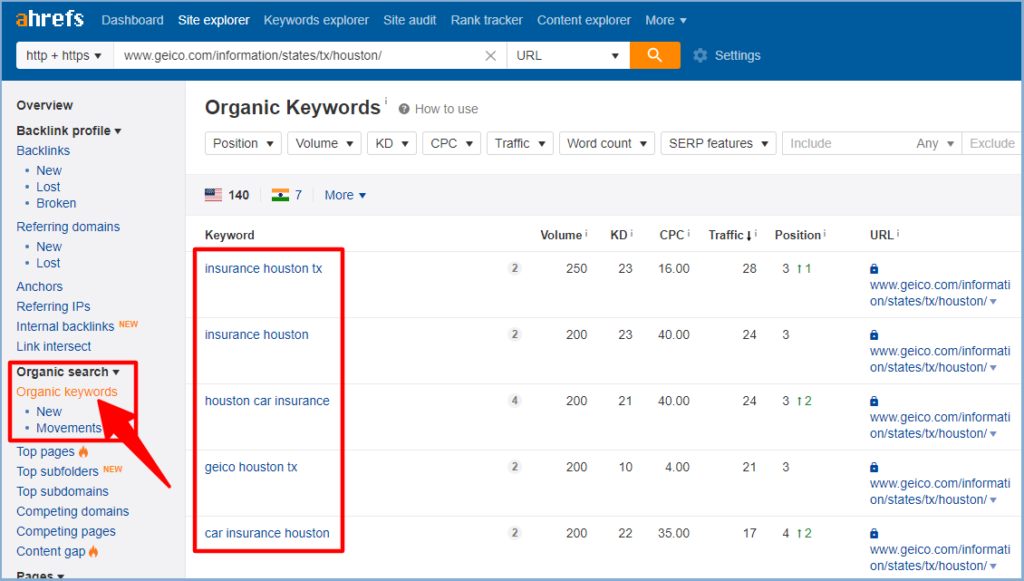
Task: Open the Volume filter dropdown
Action: tap(324, 143)
